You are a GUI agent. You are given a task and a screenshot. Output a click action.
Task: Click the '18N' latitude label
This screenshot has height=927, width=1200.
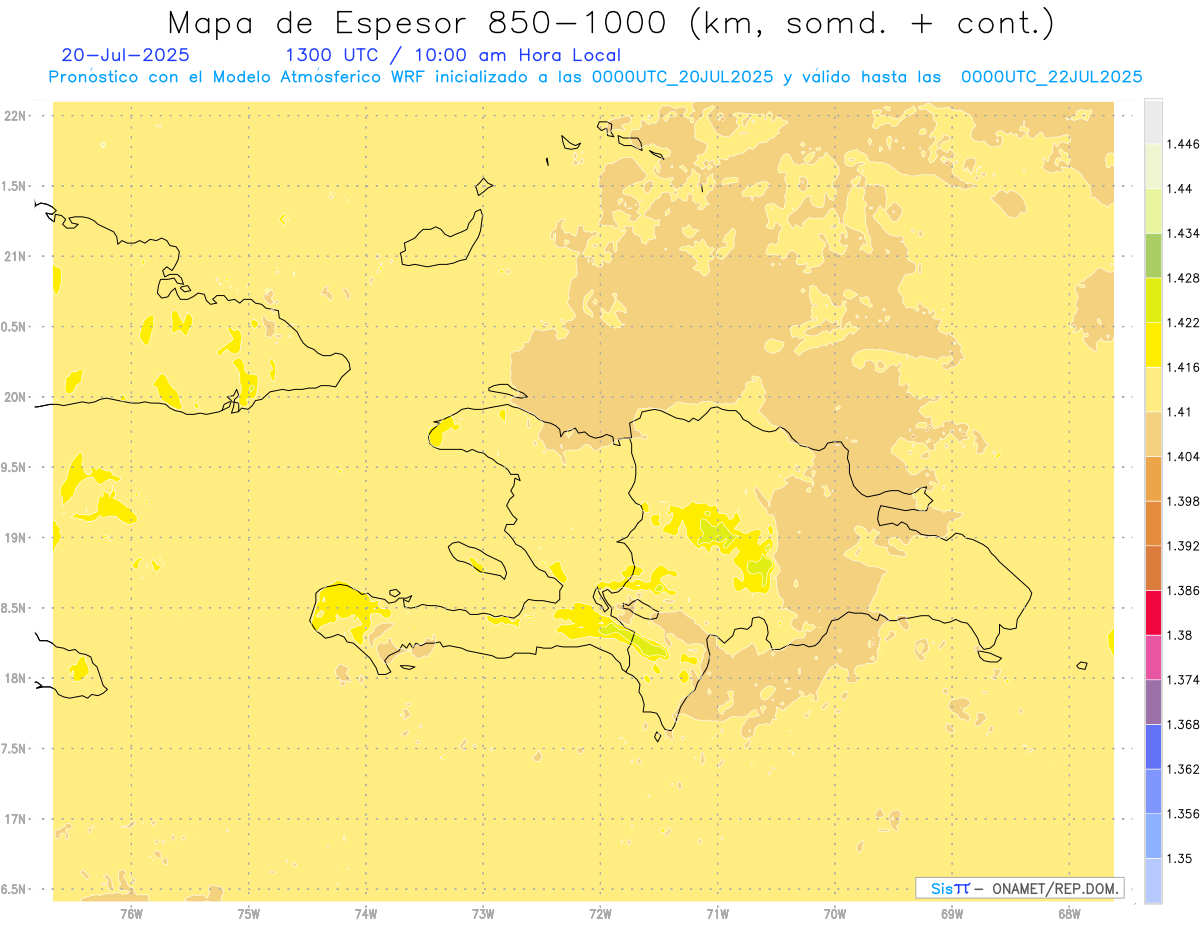coord(15,678)
